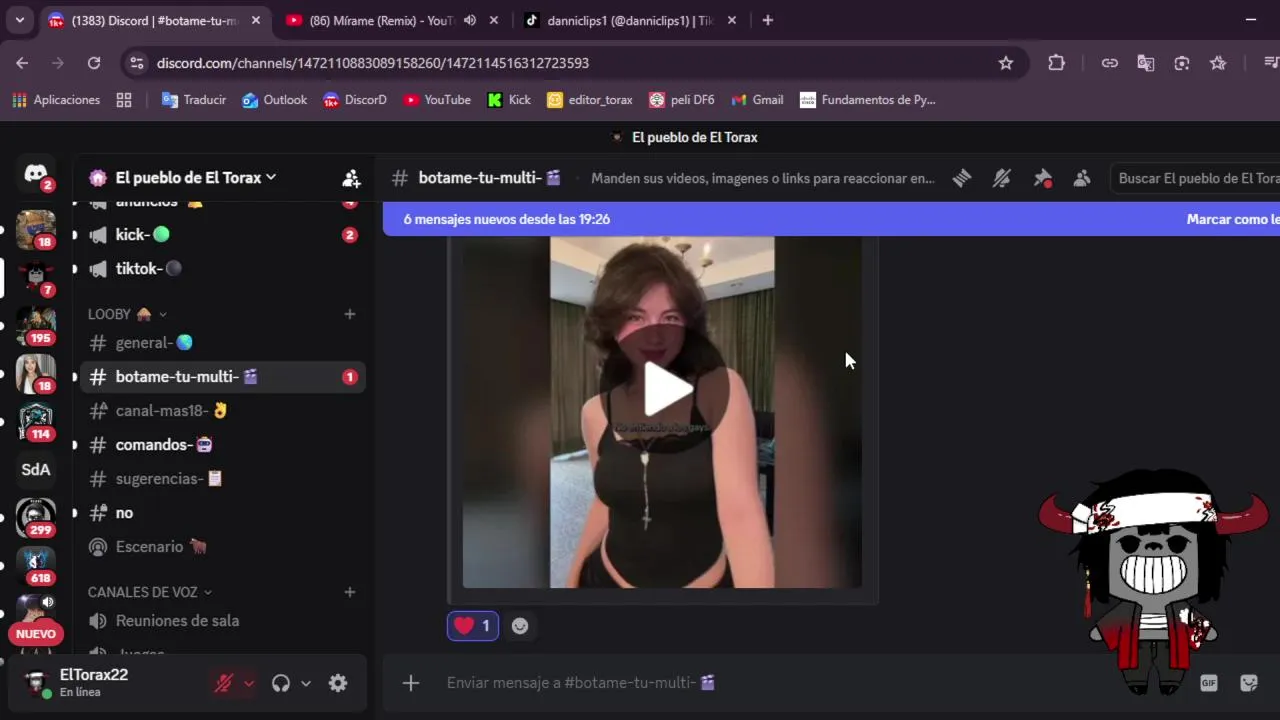Open Discord home direct messages icon
1280x720 pixels.
pyautogui.click(x=36, y=174)
